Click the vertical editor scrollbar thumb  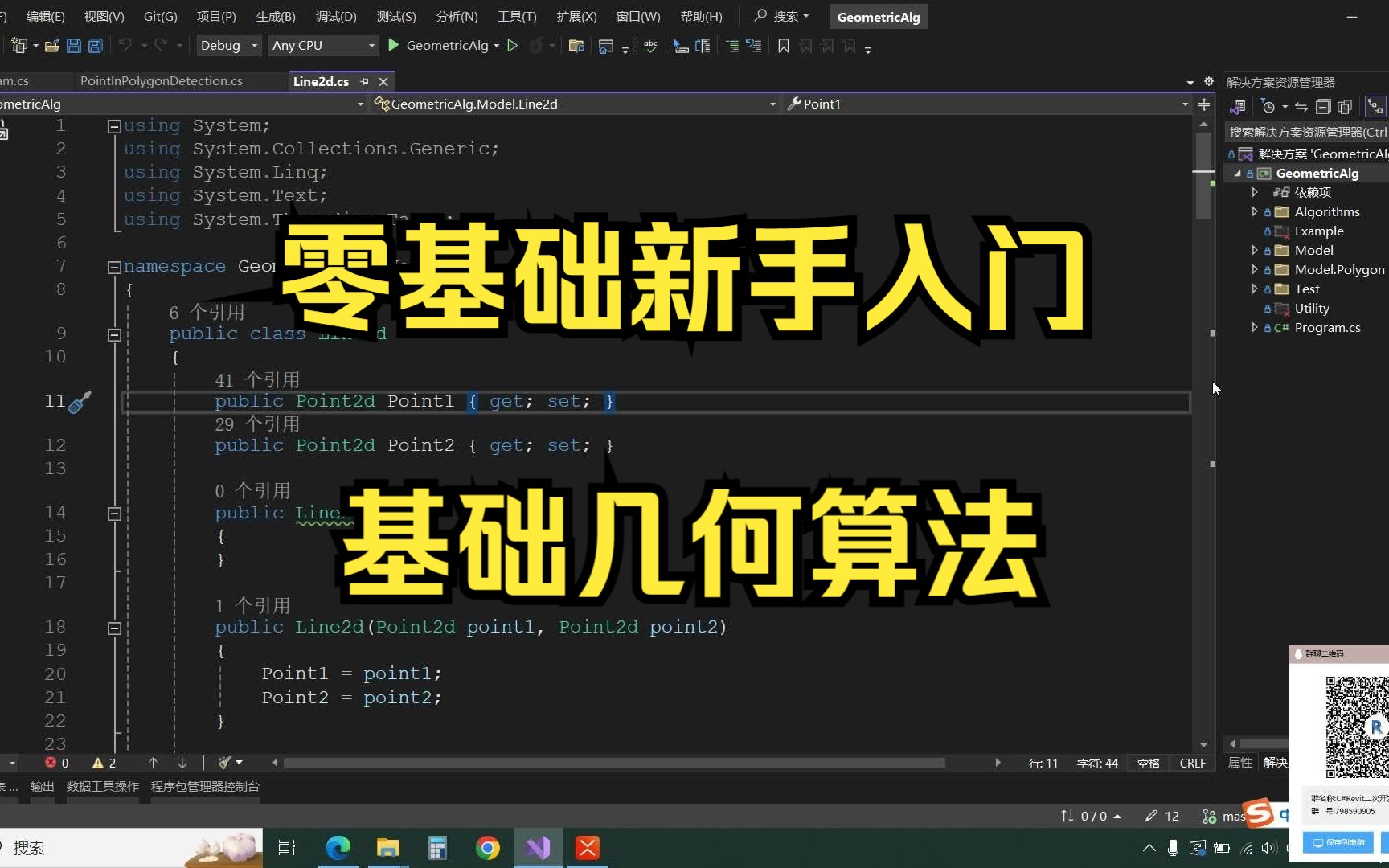tap(1203, 176)
